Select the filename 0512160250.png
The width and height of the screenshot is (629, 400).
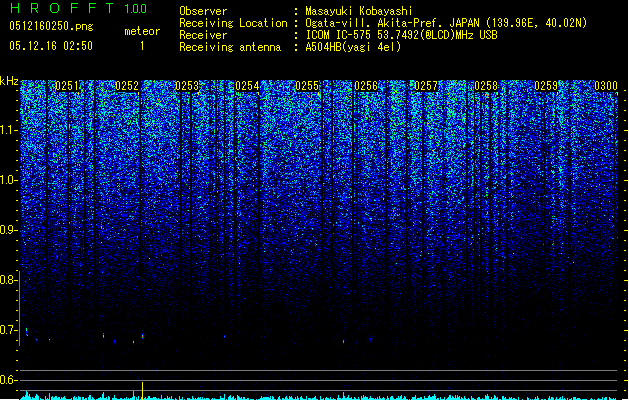(x=51, y=26)
